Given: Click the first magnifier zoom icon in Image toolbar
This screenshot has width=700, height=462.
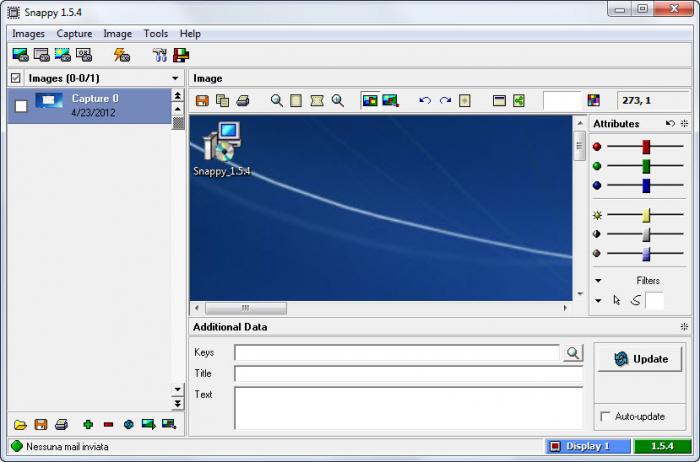Looking at the screenshot, I should 277,100.
